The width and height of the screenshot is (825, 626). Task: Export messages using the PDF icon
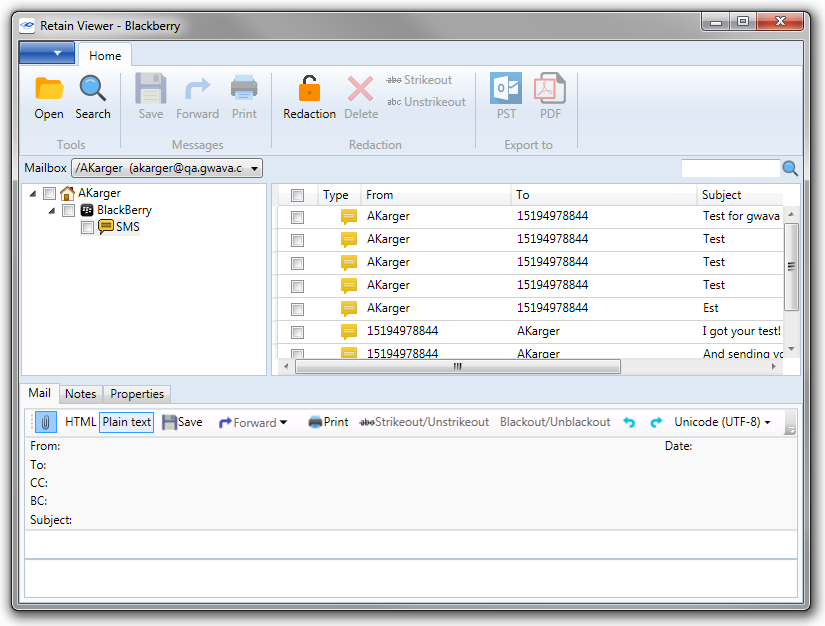[x=550, y=90]
